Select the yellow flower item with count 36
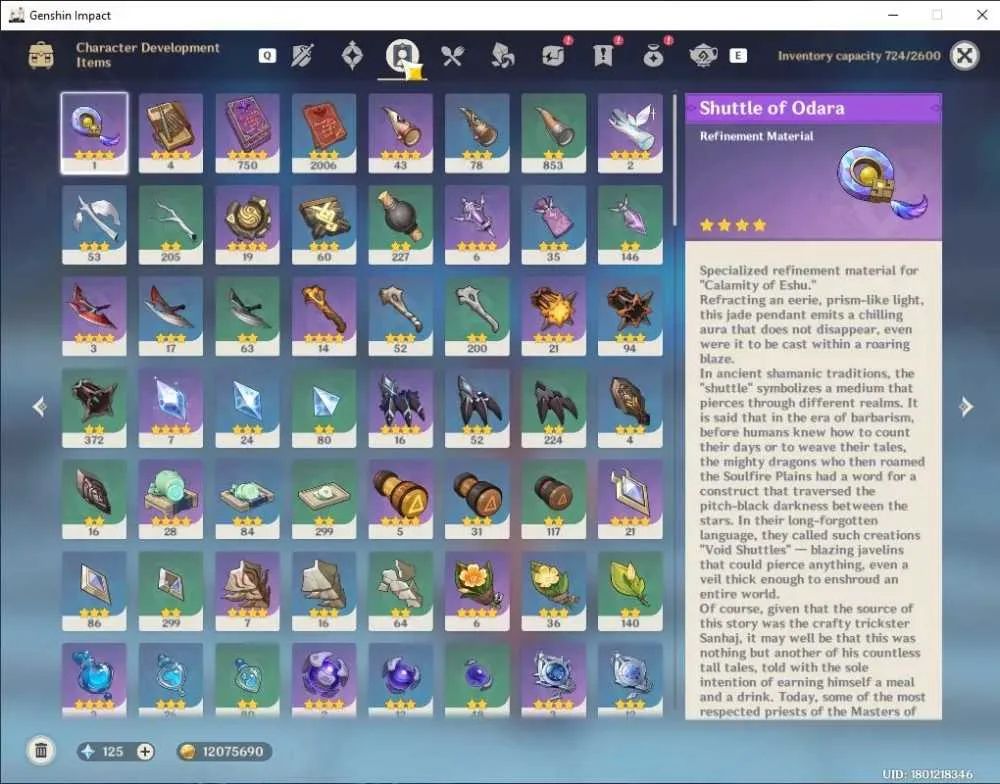Image resolution: width=1000 pixels, height=784 pixels. click(554, 591)
